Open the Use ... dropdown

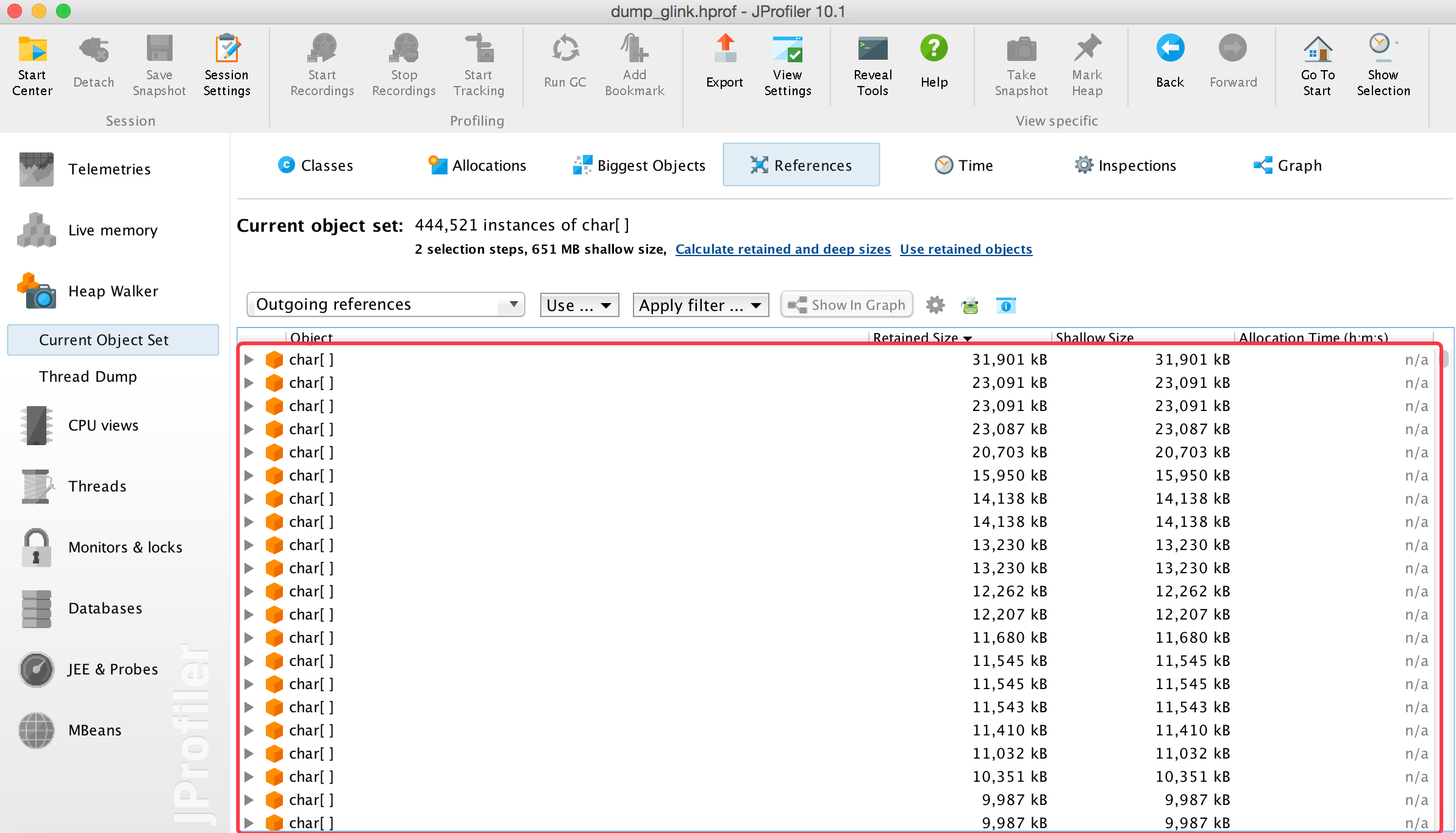[x=579, y=305]
